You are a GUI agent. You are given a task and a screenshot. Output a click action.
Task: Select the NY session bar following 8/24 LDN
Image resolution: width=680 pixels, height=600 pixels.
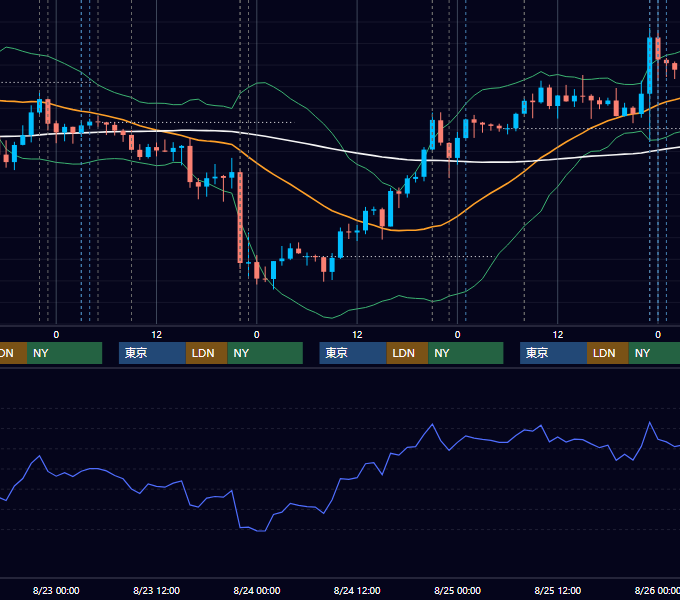(x=466, y=353)
